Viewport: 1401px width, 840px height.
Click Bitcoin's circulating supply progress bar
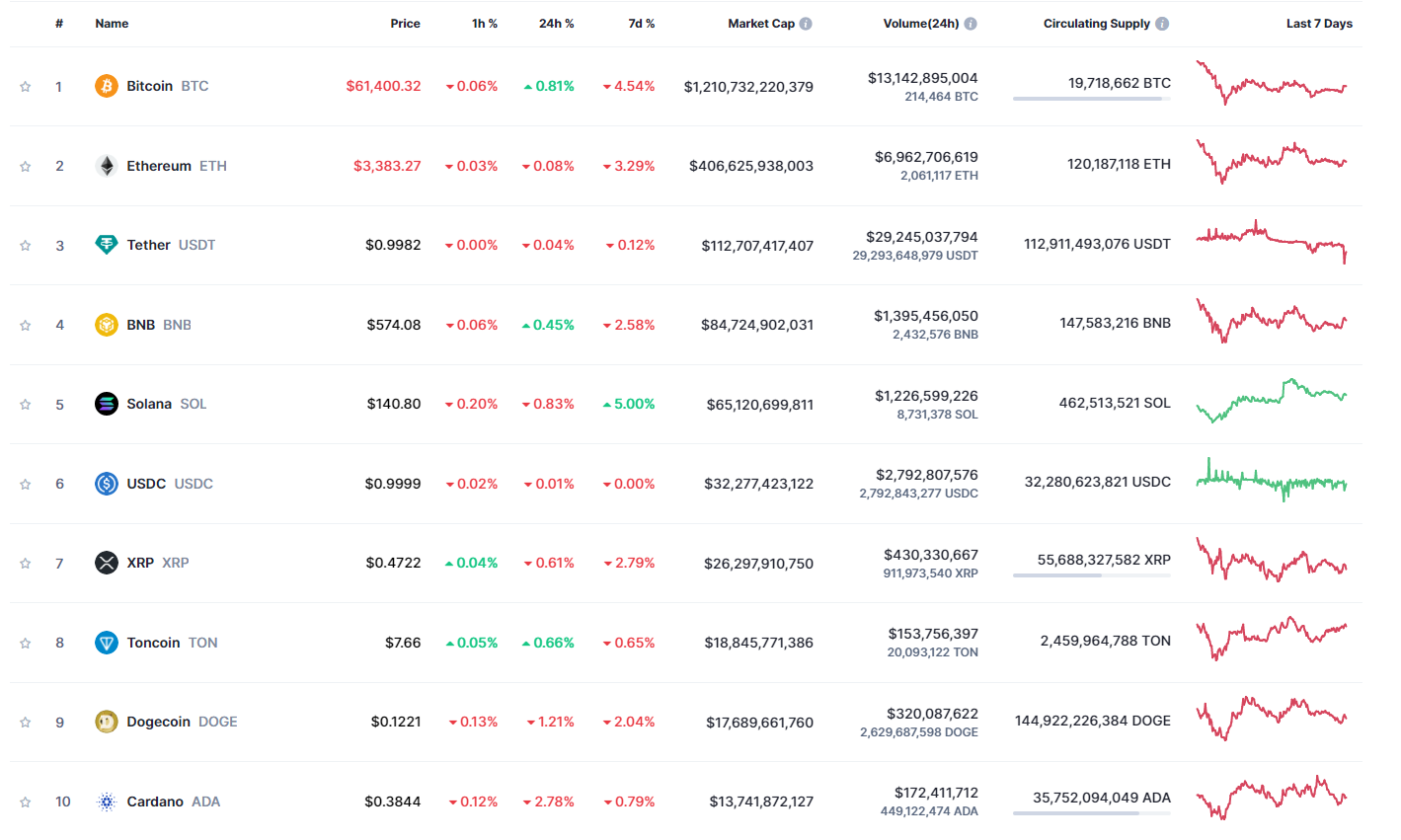(1091, 99)
